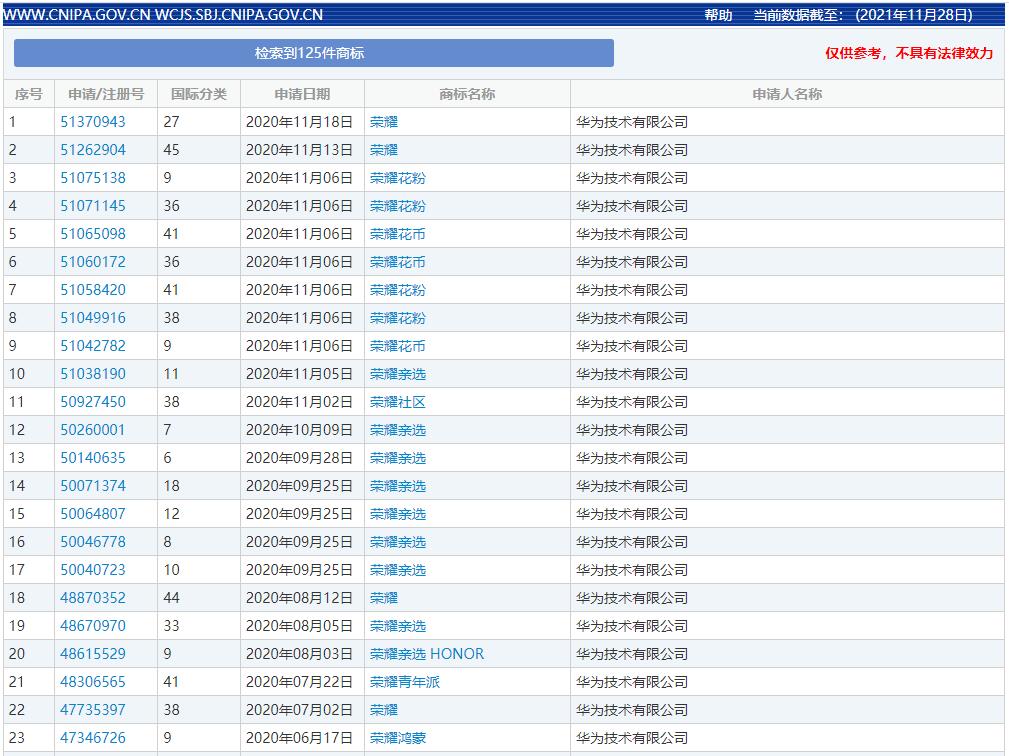Click the 帮助 help link
This screenshot has height=756, width=1009.
pos(718,15)
